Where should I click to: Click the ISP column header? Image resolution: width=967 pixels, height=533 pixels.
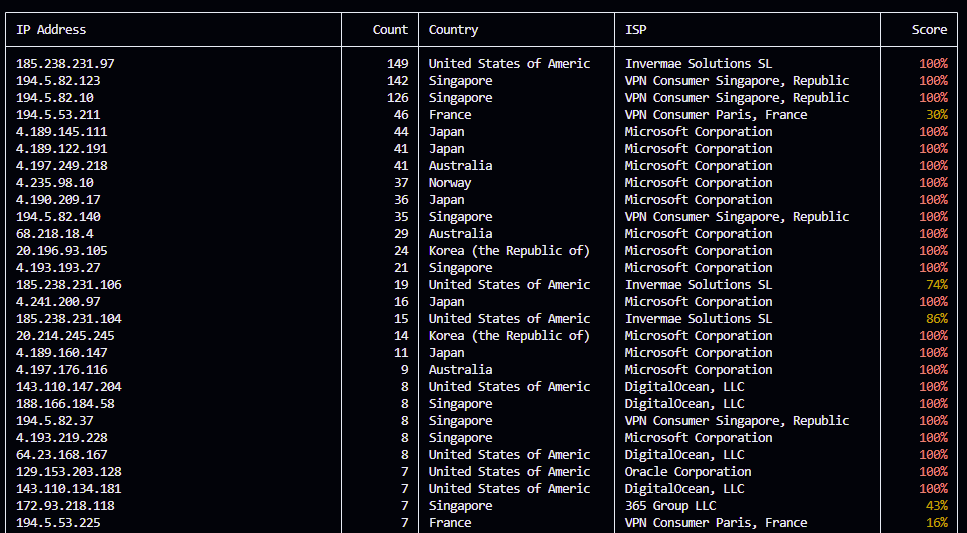coord(636,30)
